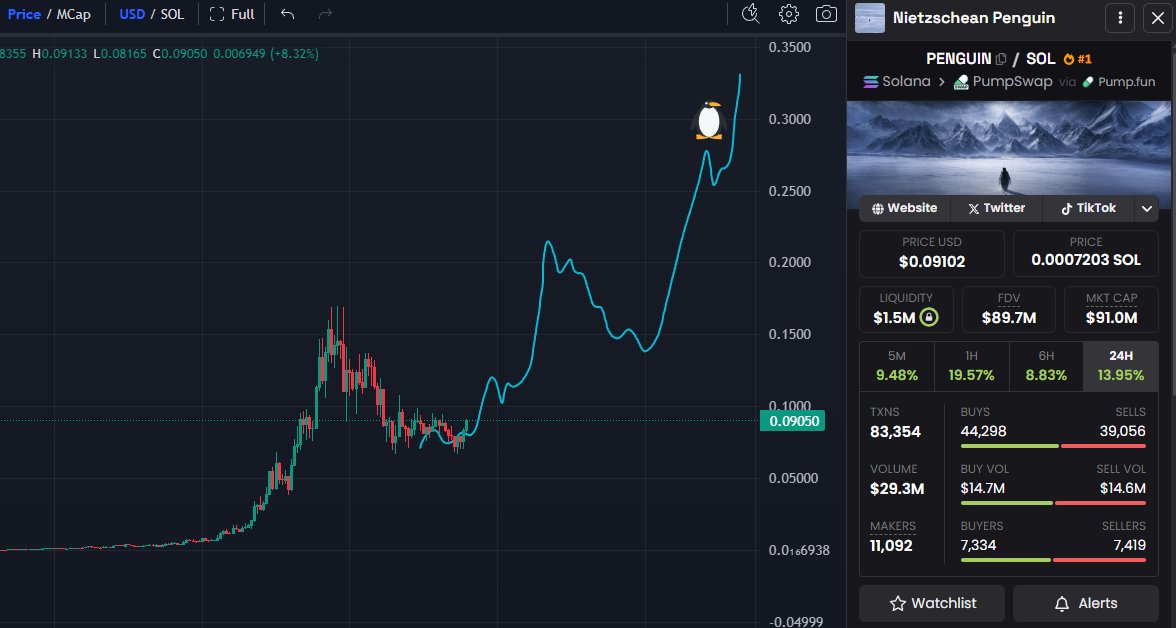The height and width of the screenshot is (628, 1176).
Task: Click the SELLS 39,056 value
Action: click(x=1123, y=431)
